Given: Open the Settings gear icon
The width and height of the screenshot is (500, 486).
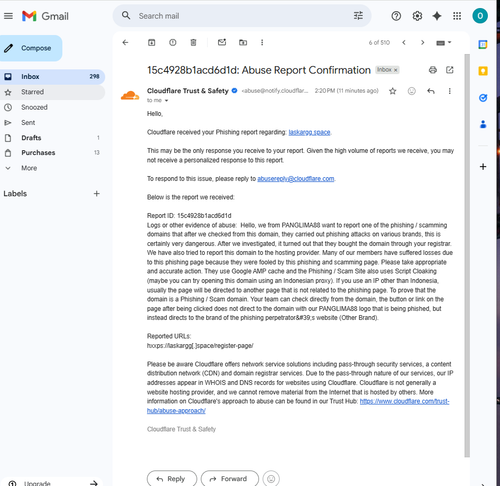Looking at the screenshot, I should pos(417,16).
